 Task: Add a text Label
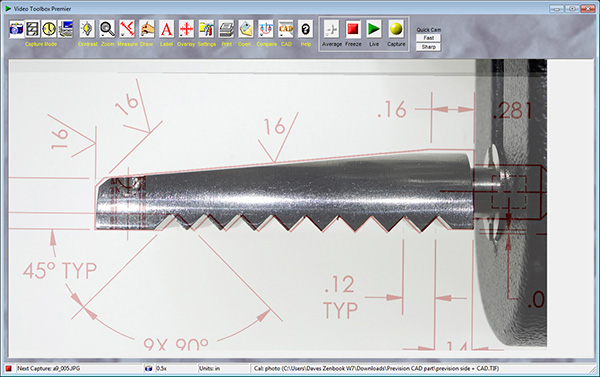tap(166, 29)
